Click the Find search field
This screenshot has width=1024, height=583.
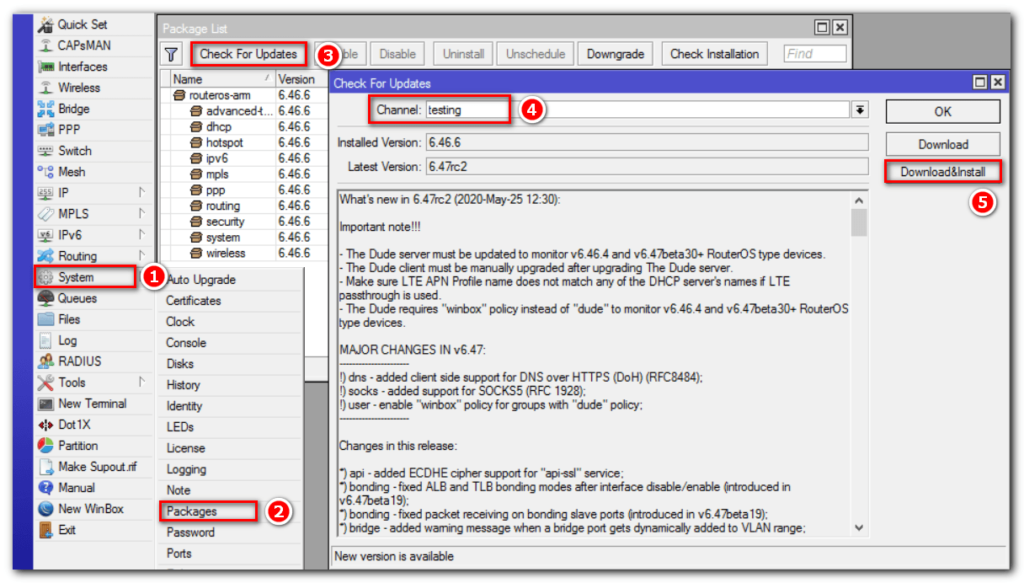[x=814, y=54]
